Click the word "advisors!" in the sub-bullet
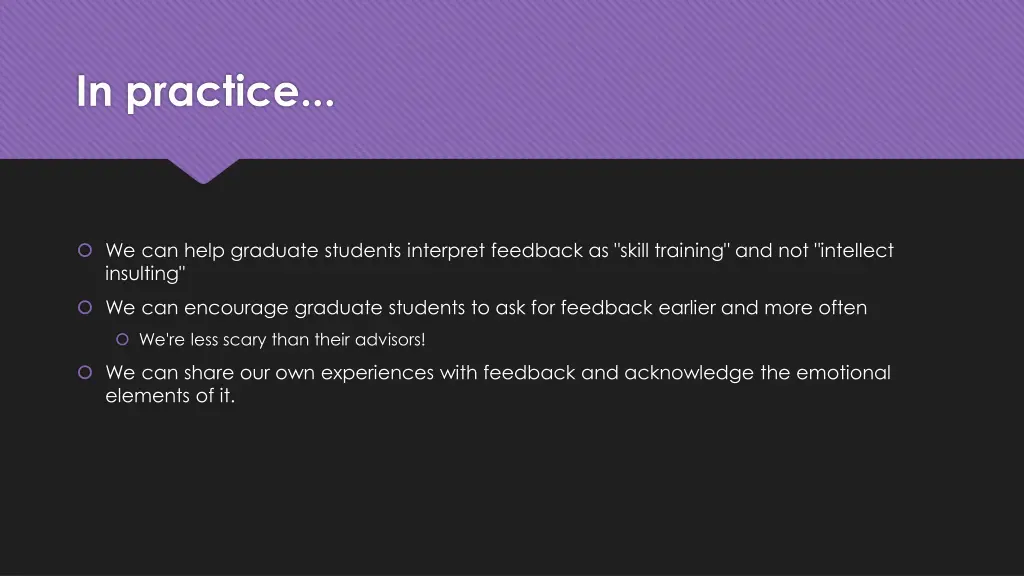The image size is (1024, 576). [x=390, y=340]
